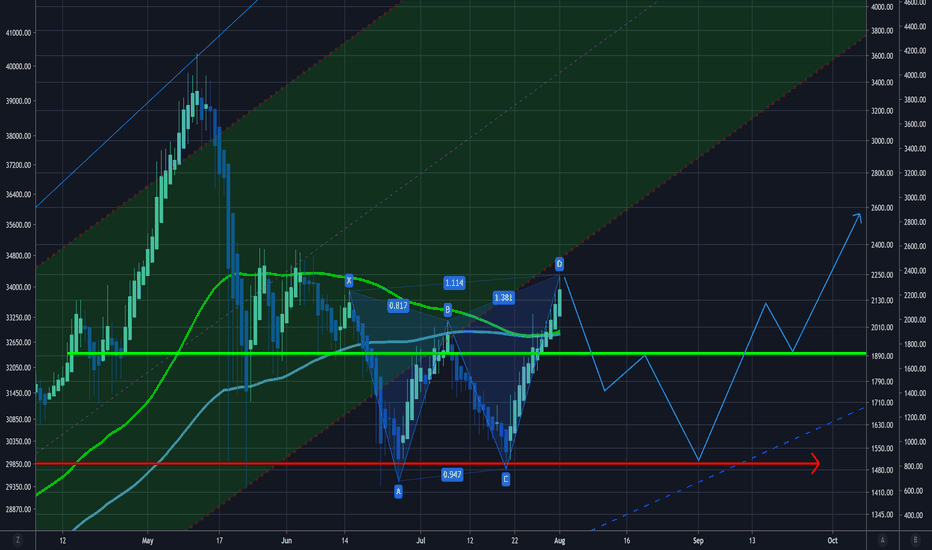Click the Aug date label on the time axis

tap(559, 540)
